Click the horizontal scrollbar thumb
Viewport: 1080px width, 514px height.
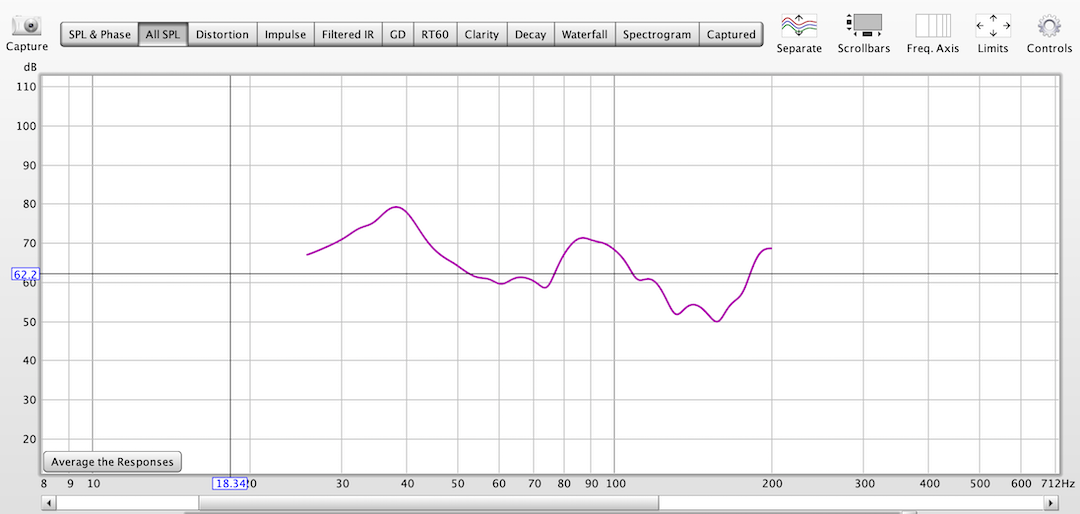(428, 503)
